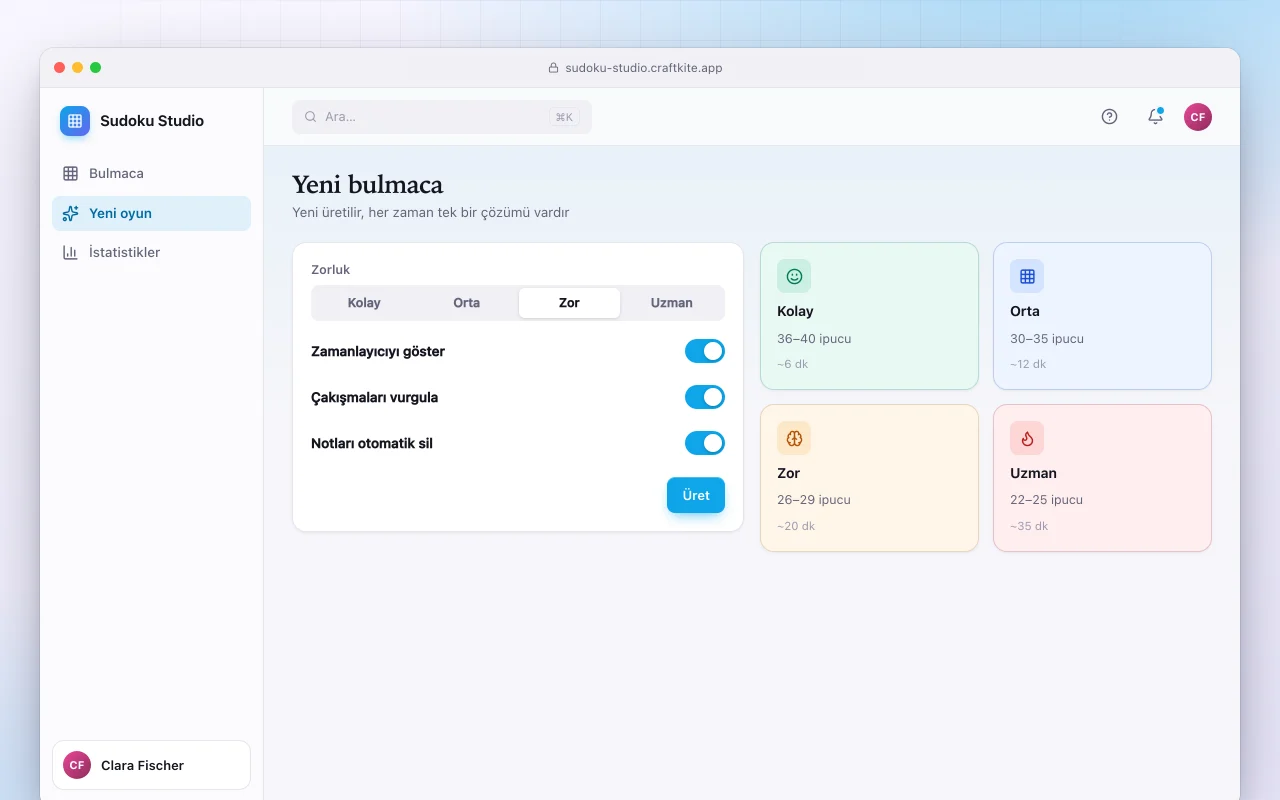Toggle Zamanlayıcıyı göster switch off
Viewport: 1280px width, 800px height.
(x=705, y=351)
